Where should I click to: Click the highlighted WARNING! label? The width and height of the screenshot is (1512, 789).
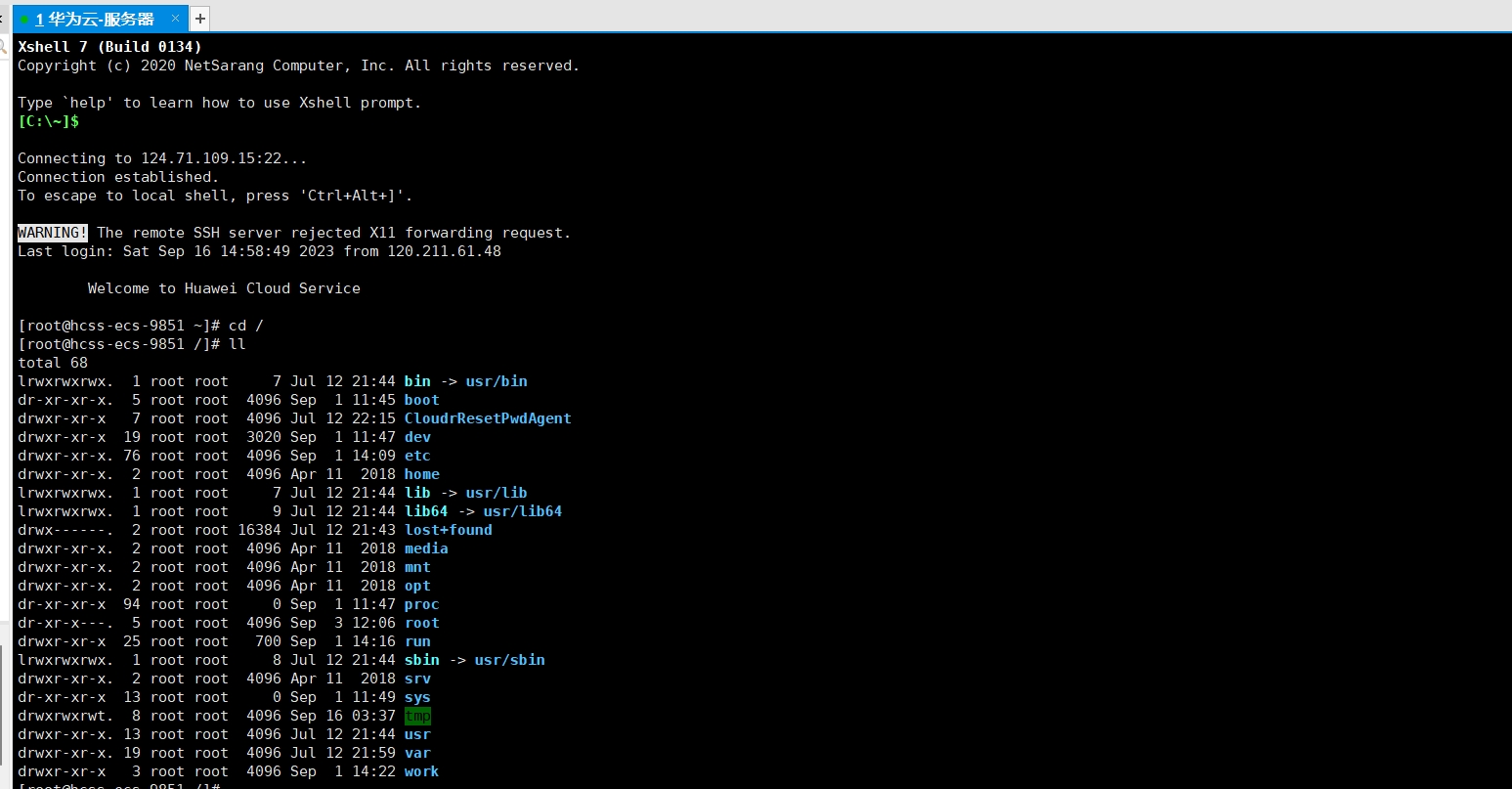point(53,233)
